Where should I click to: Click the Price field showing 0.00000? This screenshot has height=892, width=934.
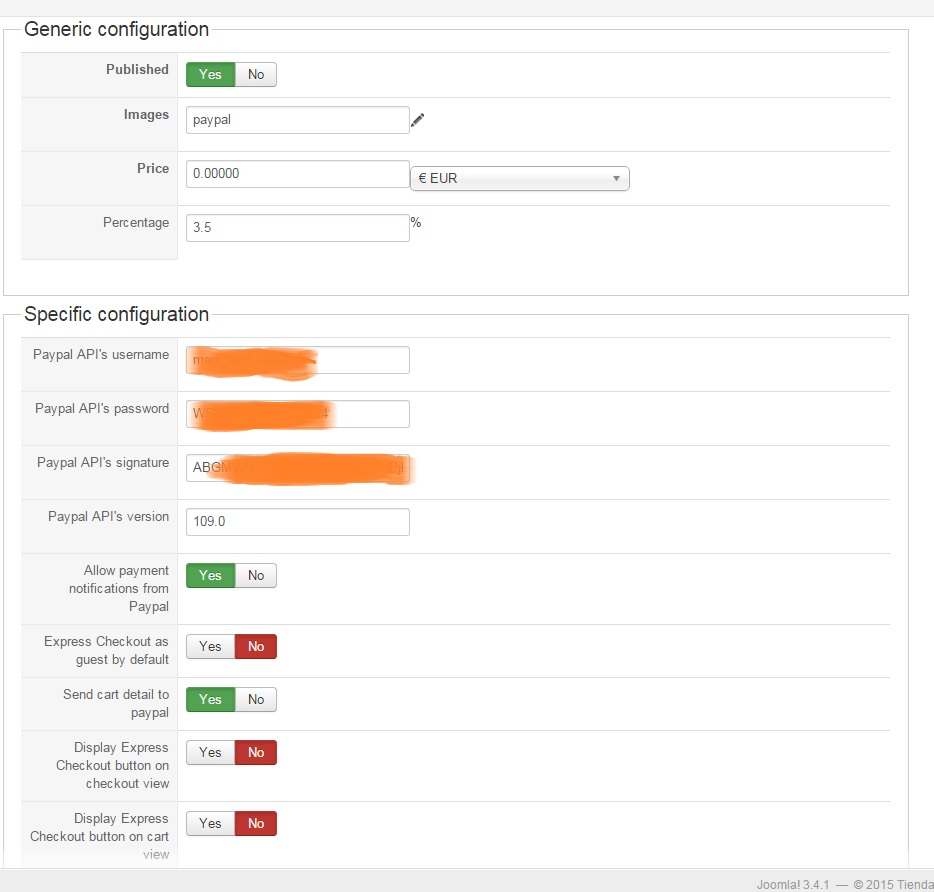click(x=298, y=174)
